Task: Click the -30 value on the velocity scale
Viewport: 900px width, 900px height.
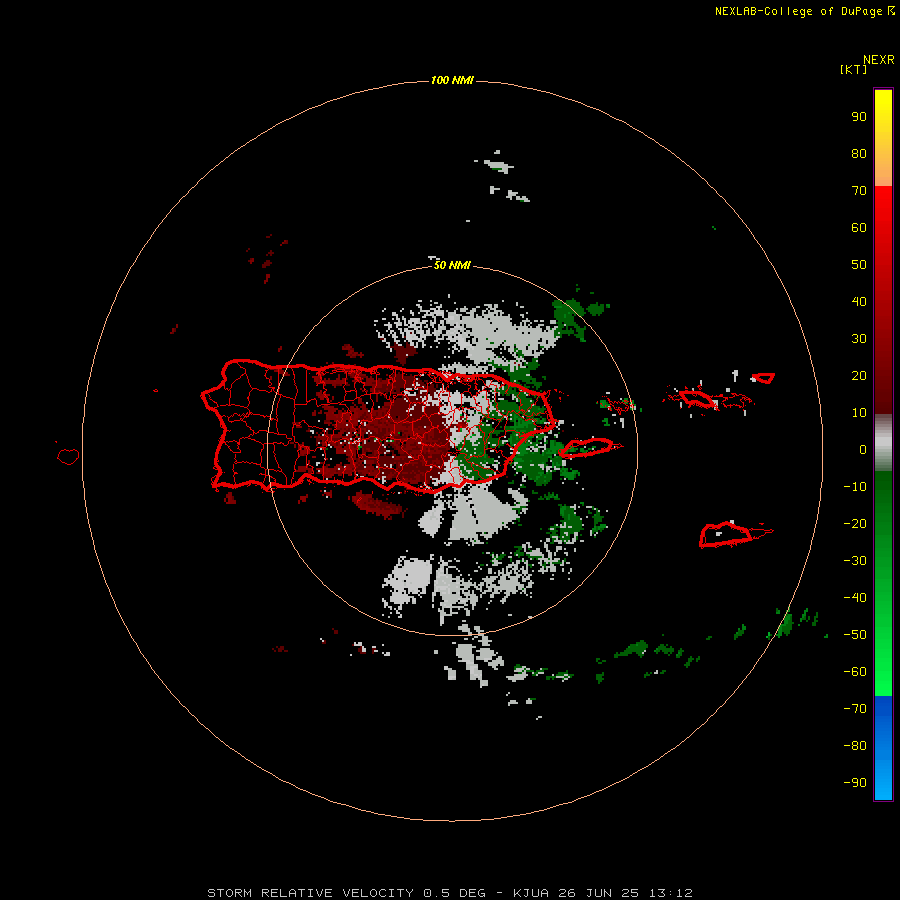Action: 855,561
